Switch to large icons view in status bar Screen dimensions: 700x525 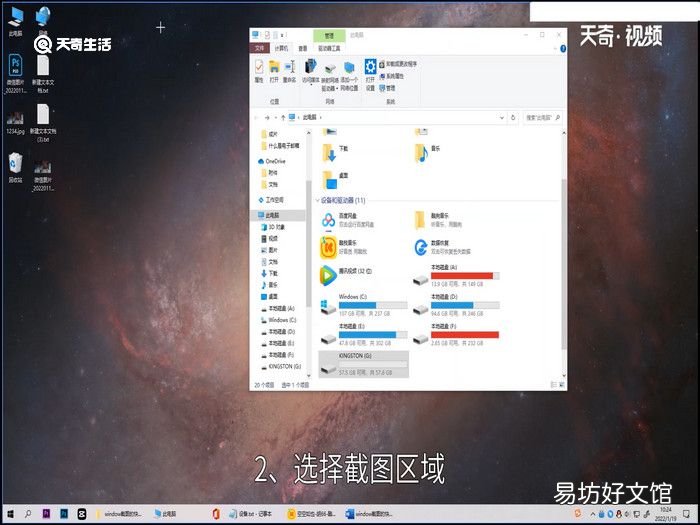[x=561, y=384]
